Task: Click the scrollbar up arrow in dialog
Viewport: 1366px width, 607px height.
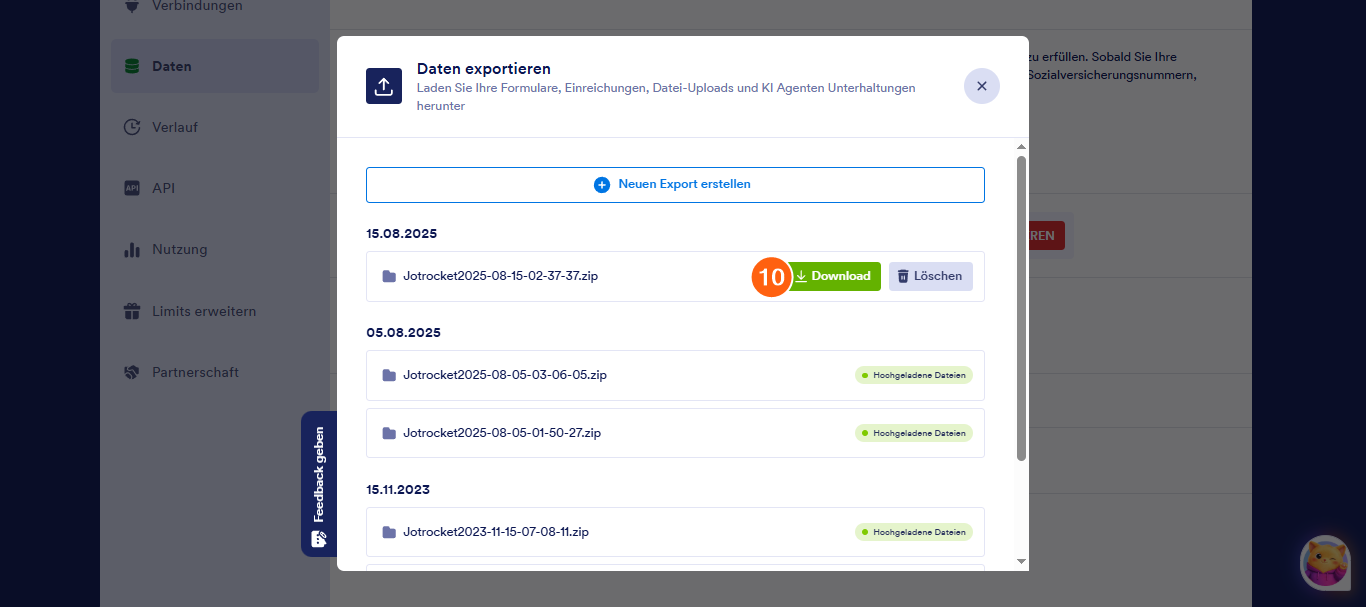Action: pyautogui.click(x=1021, y=147)
